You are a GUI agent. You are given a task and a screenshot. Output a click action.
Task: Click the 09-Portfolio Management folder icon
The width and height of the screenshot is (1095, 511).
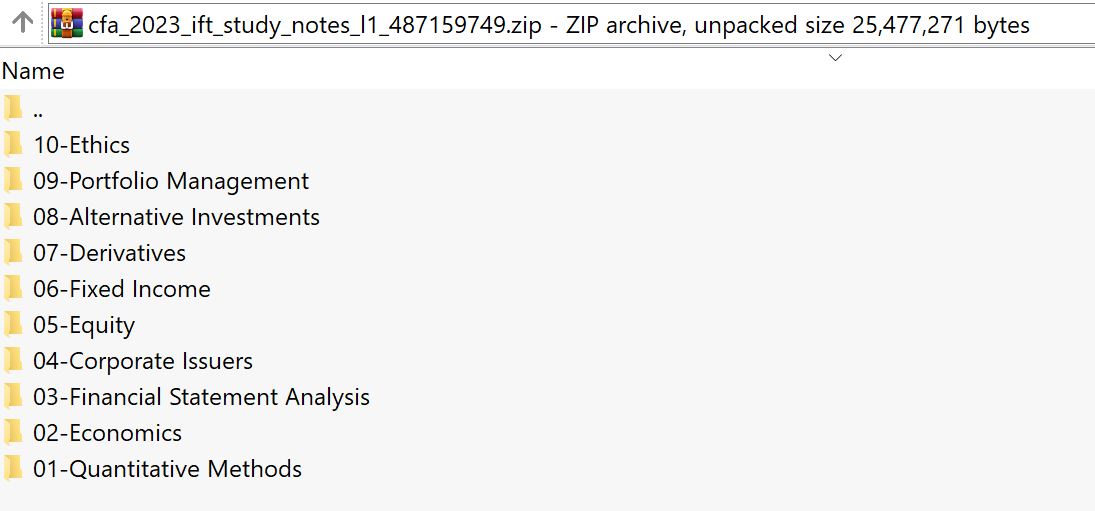[14, 181]
